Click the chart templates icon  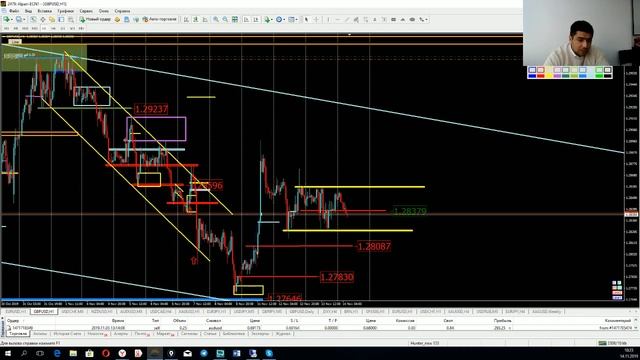291,20
